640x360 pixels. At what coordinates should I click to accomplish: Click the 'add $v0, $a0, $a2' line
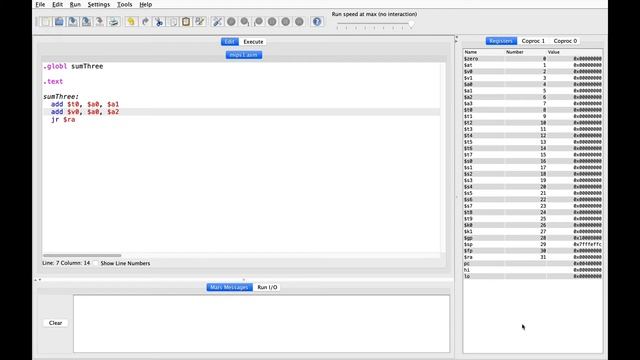coord(85,112)
